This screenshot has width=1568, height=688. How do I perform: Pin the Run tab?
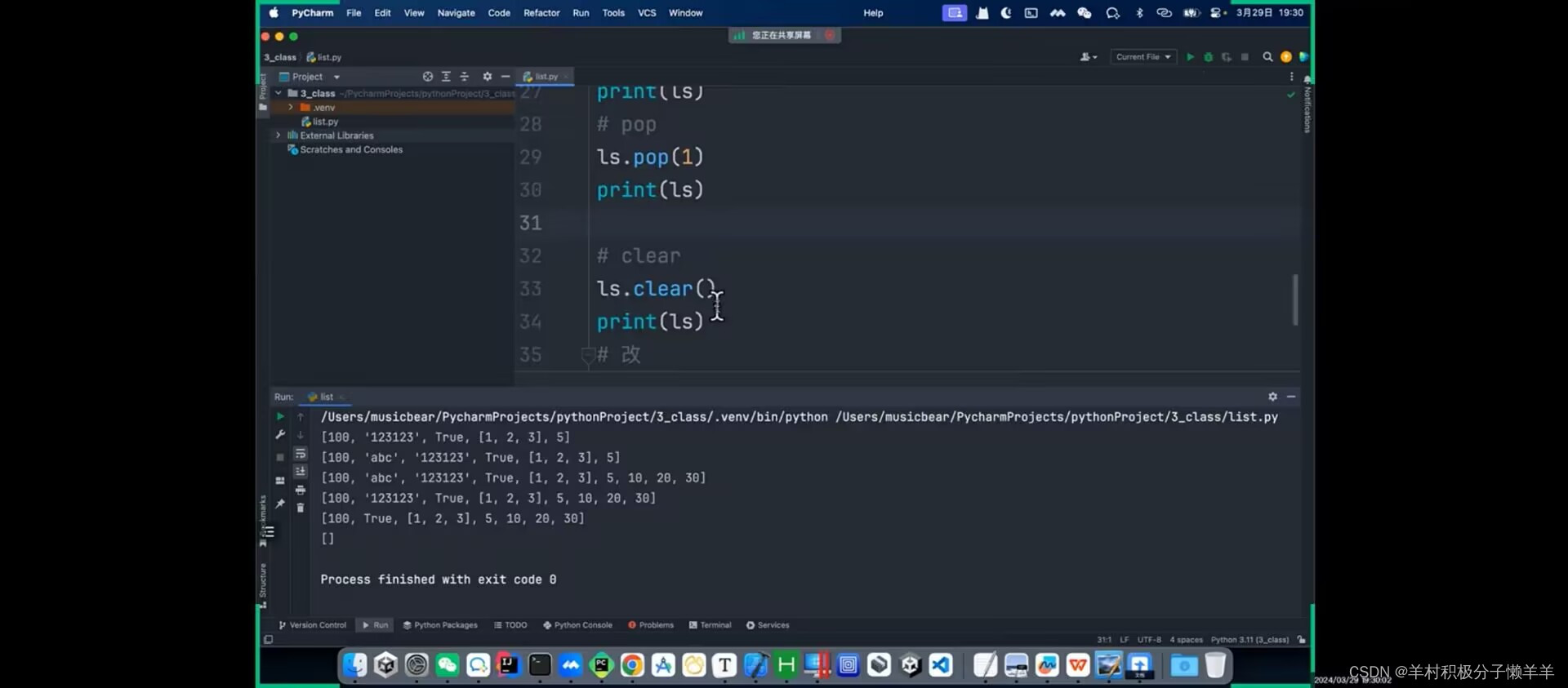coord(280,504)
